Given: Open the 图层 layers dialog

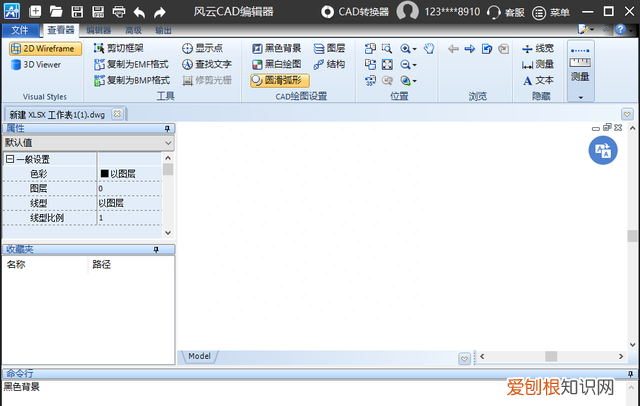Looking at the screenshot, I should point(330,48).
